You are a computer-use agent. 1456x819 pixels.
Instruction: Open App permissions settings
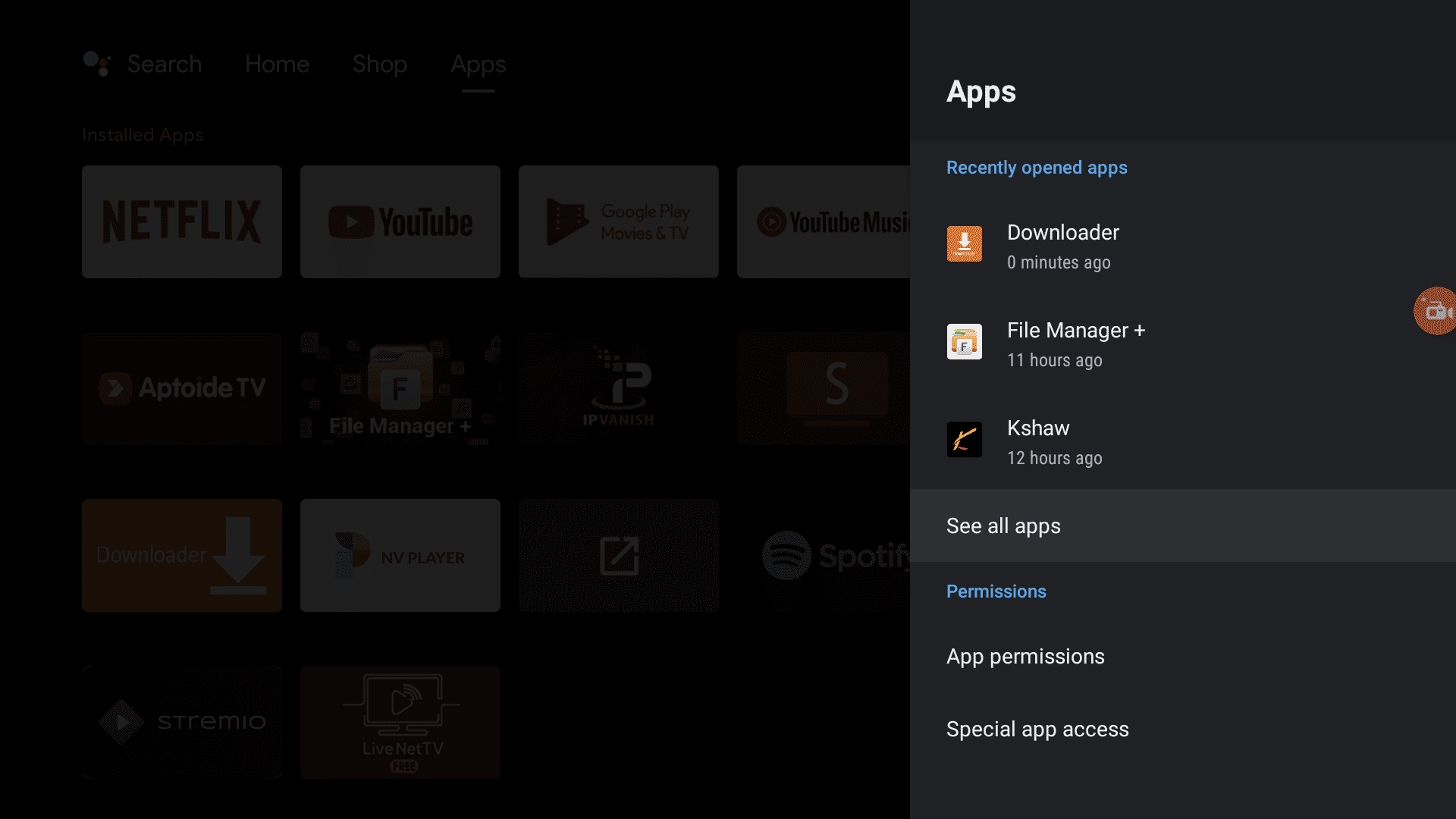click(1025, 656)
